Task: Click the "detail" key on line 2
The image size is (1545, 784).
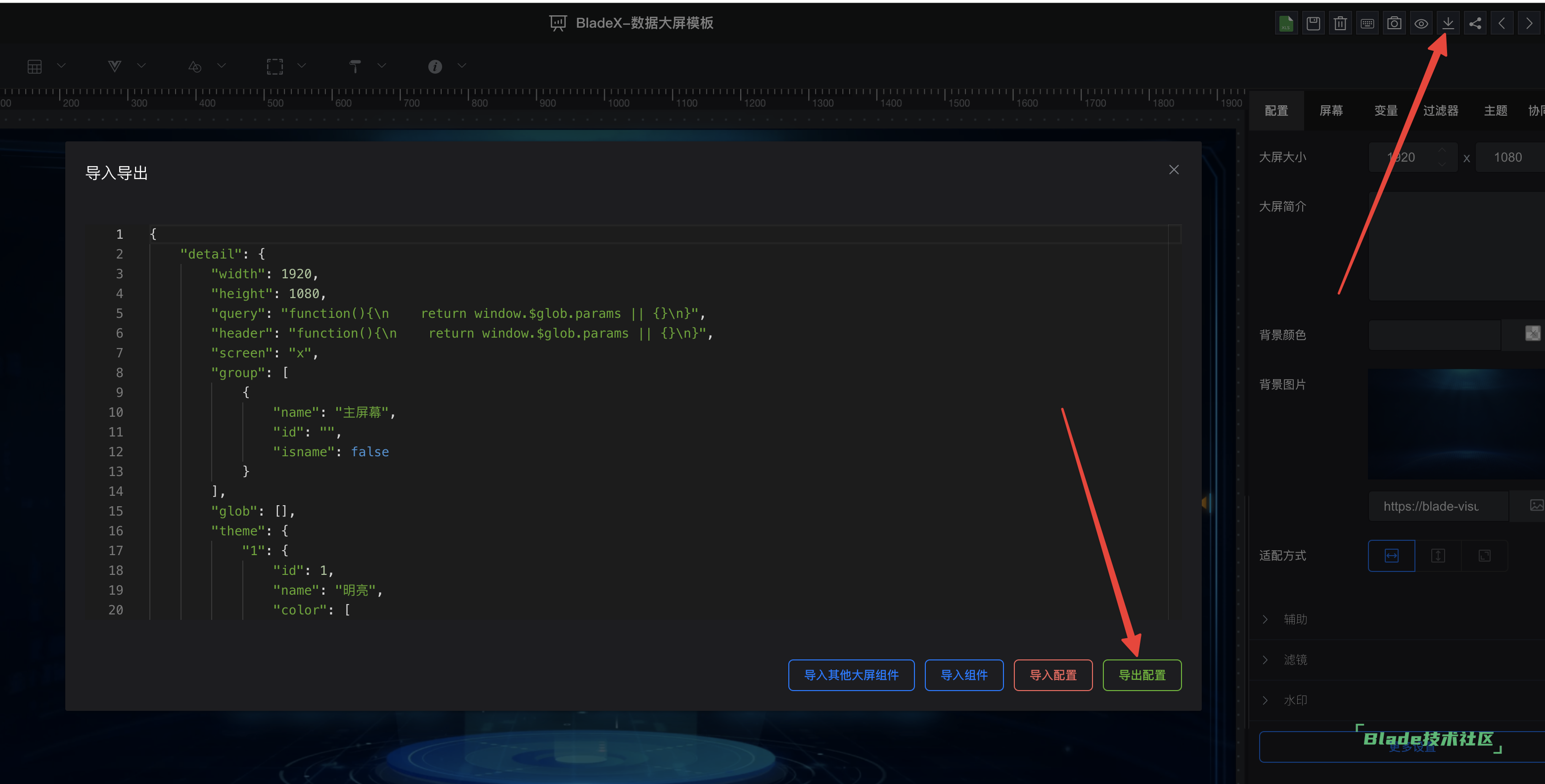Action: coord(211,254)
